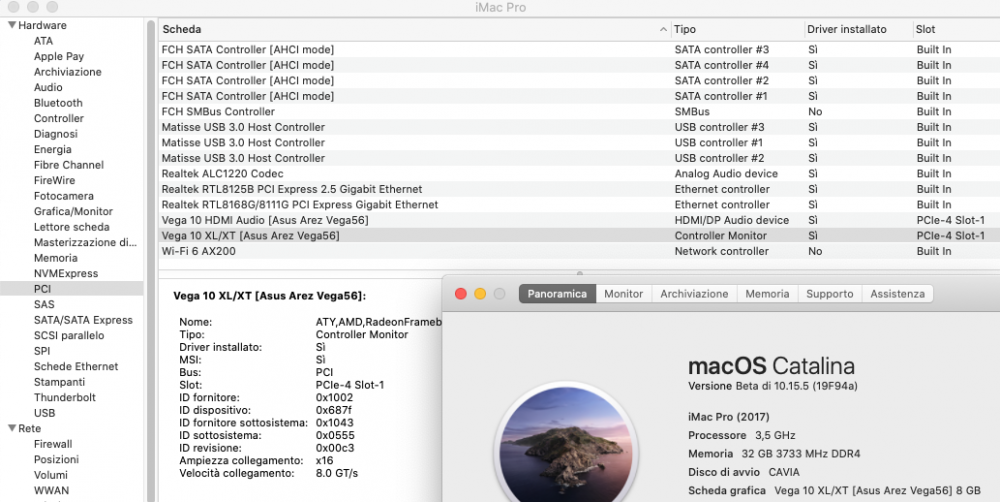Click the 0x687f device ID value
The height and width of the screenshot is (502, 1000).
334,410
